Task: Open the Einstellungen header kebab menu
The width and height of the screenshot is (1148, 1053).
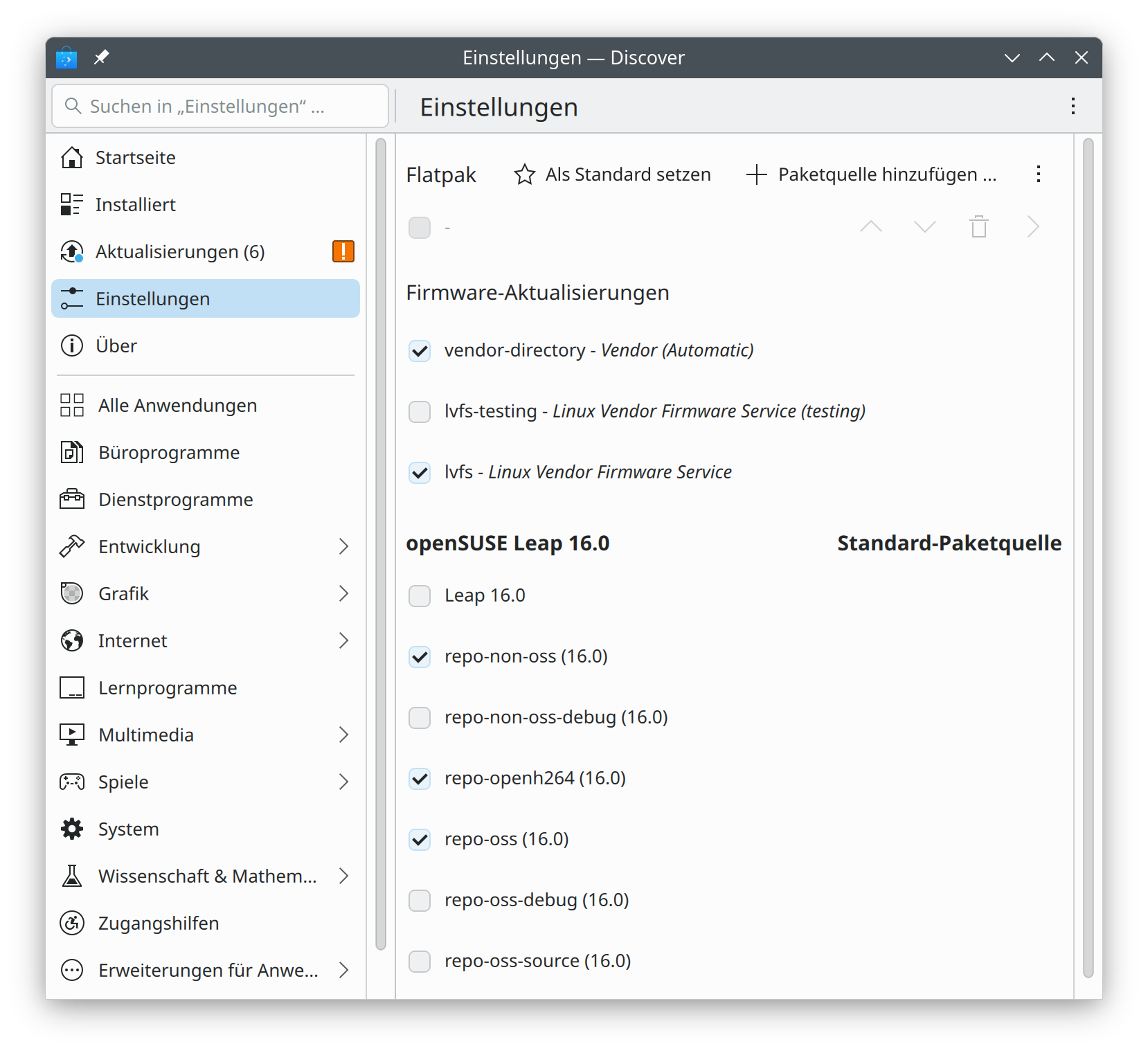Action: tap(1073, 107)
